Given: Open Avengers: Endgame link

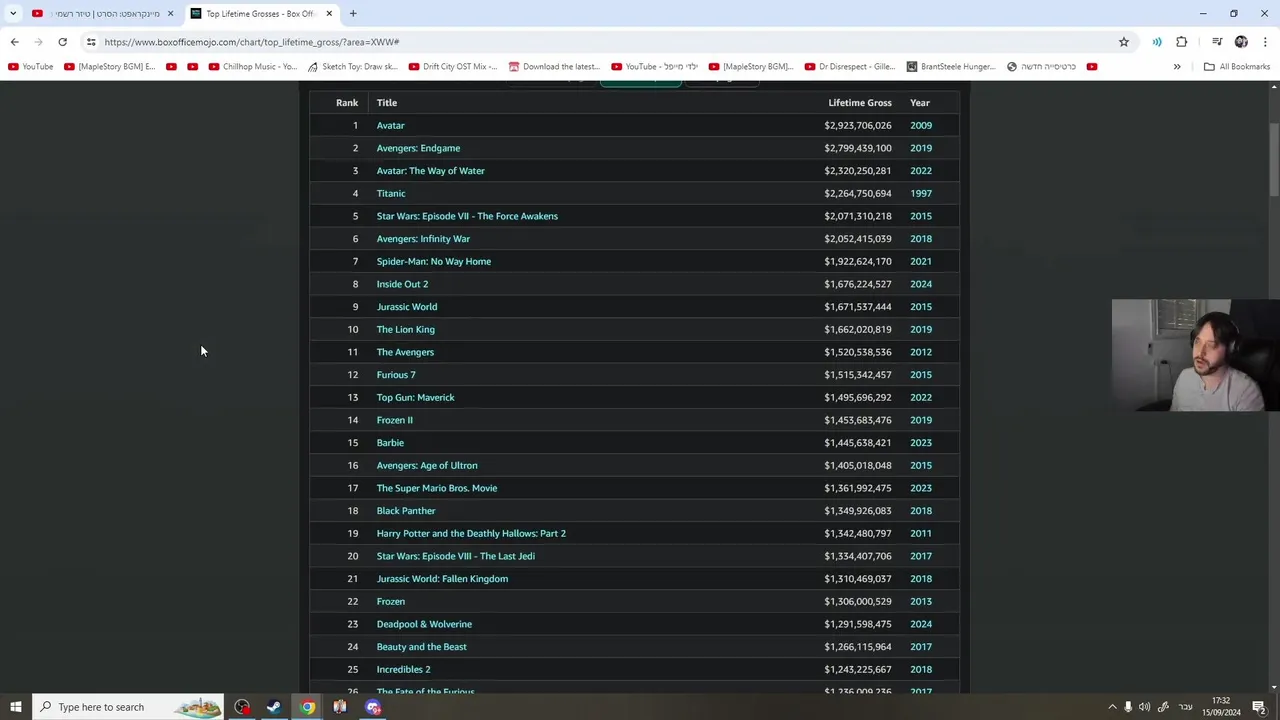Looking at the screenshot, I should pos(418,148).
